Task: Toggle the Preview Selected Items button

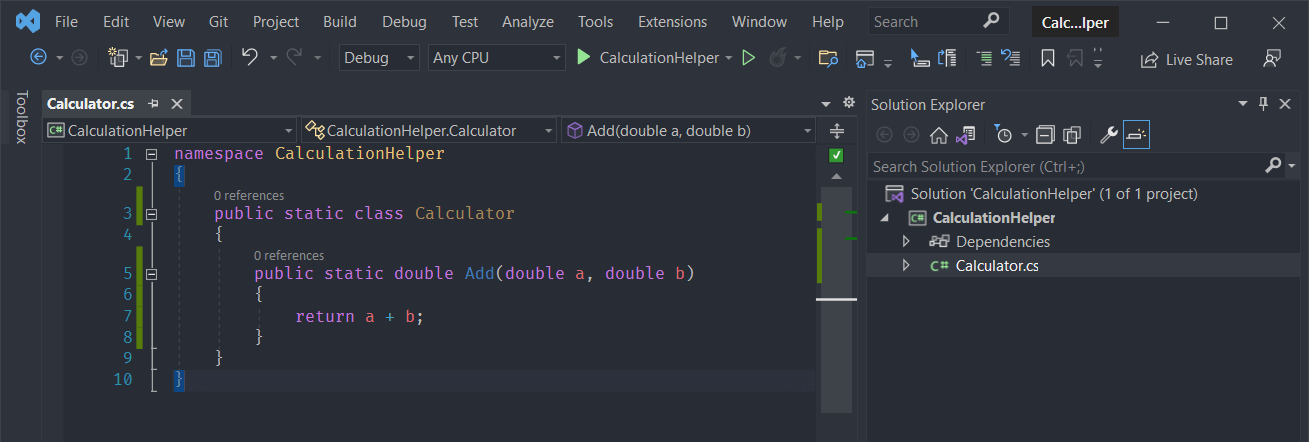Action: (x=1136, y=135)
